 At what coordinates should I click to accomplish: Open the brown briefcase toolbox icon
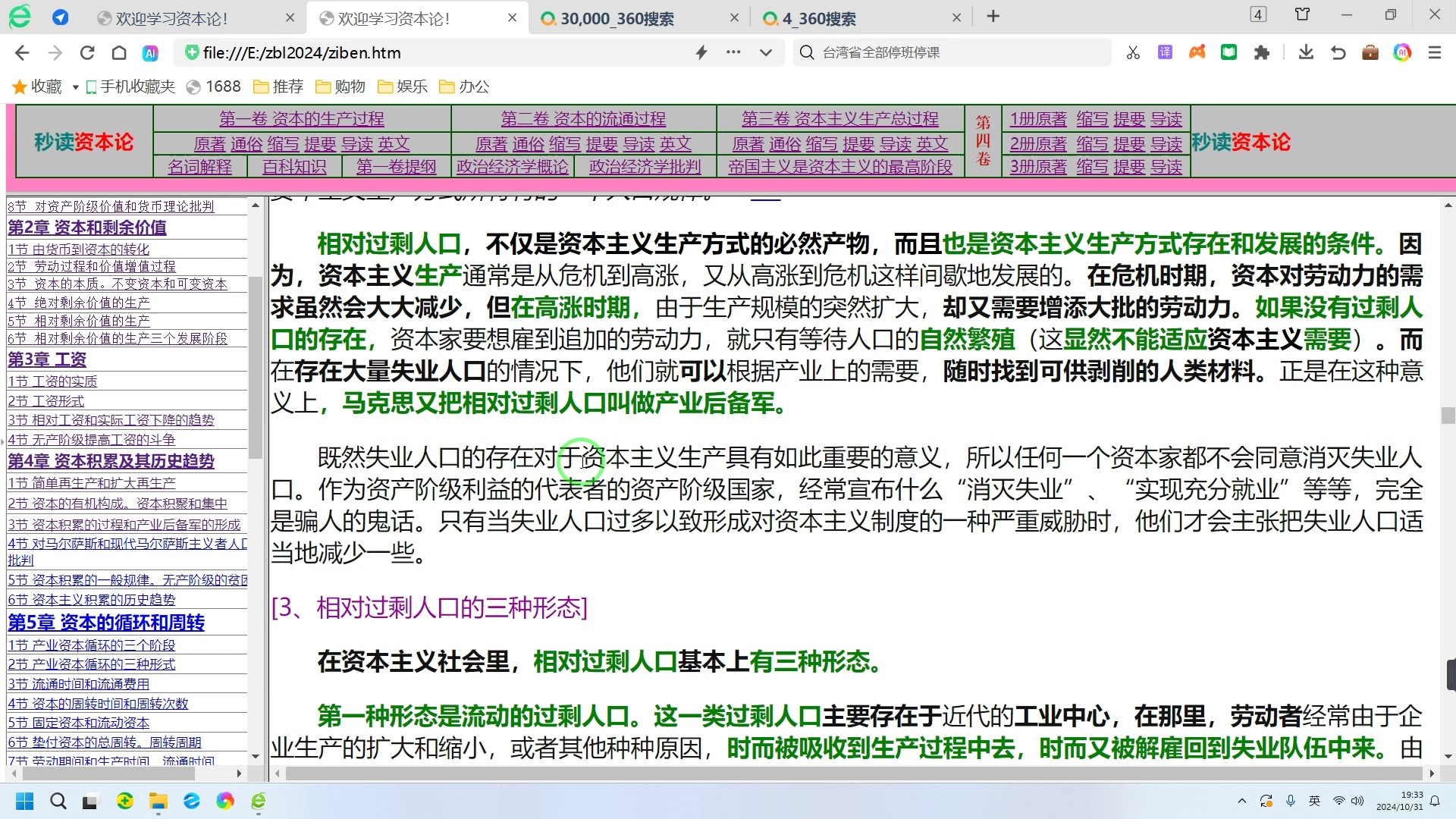point(1370,52)
